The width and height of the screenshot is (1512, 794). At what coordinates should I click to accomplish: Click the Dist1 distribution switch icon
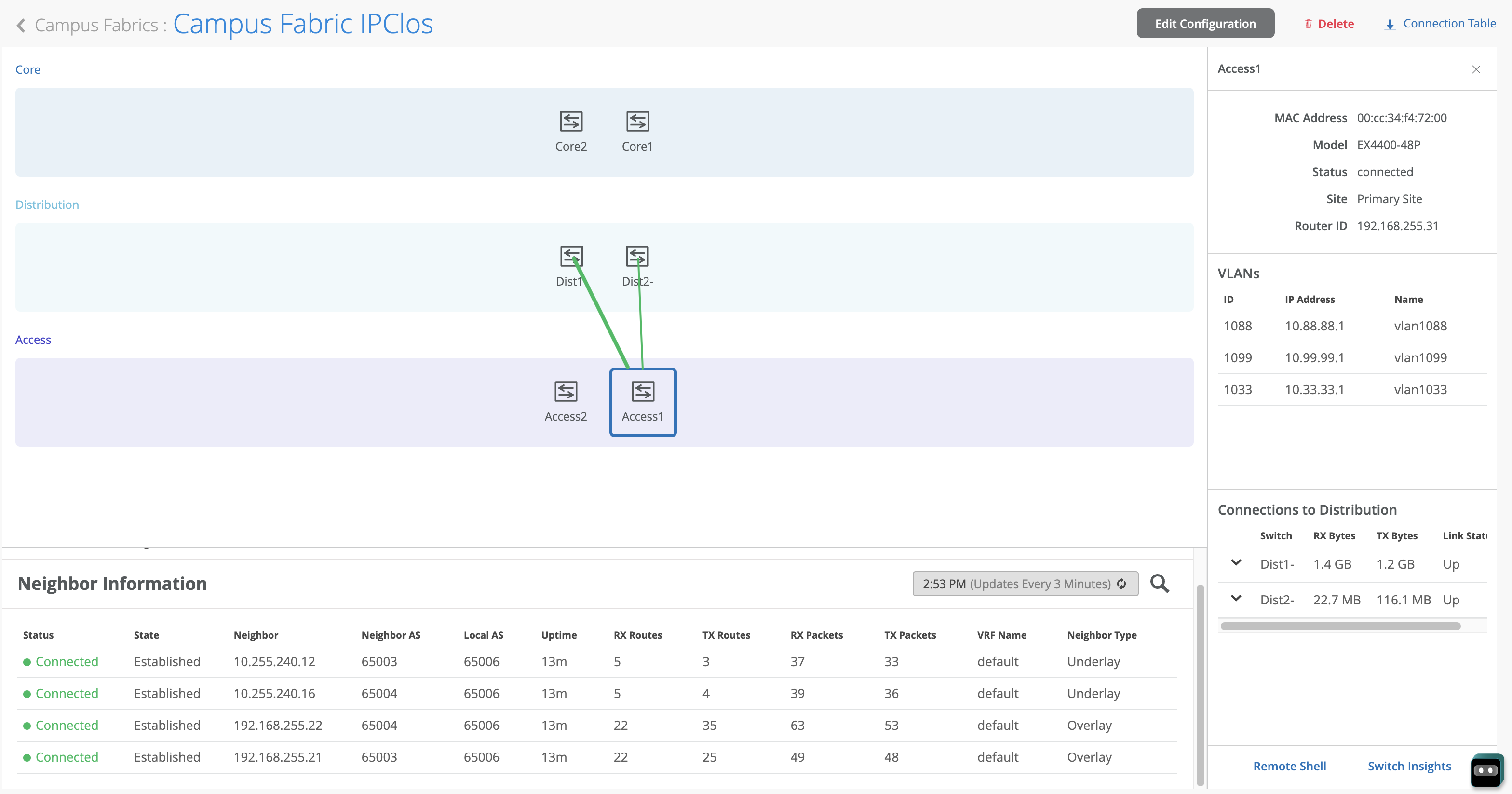point(570,257)
